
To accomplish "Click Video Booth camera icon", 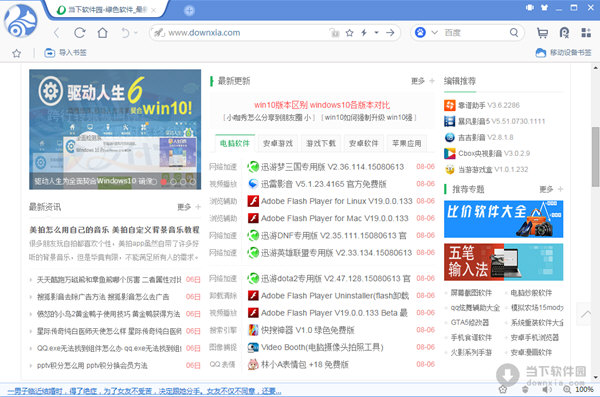I will pyautogui.click(x=253, y=347).
